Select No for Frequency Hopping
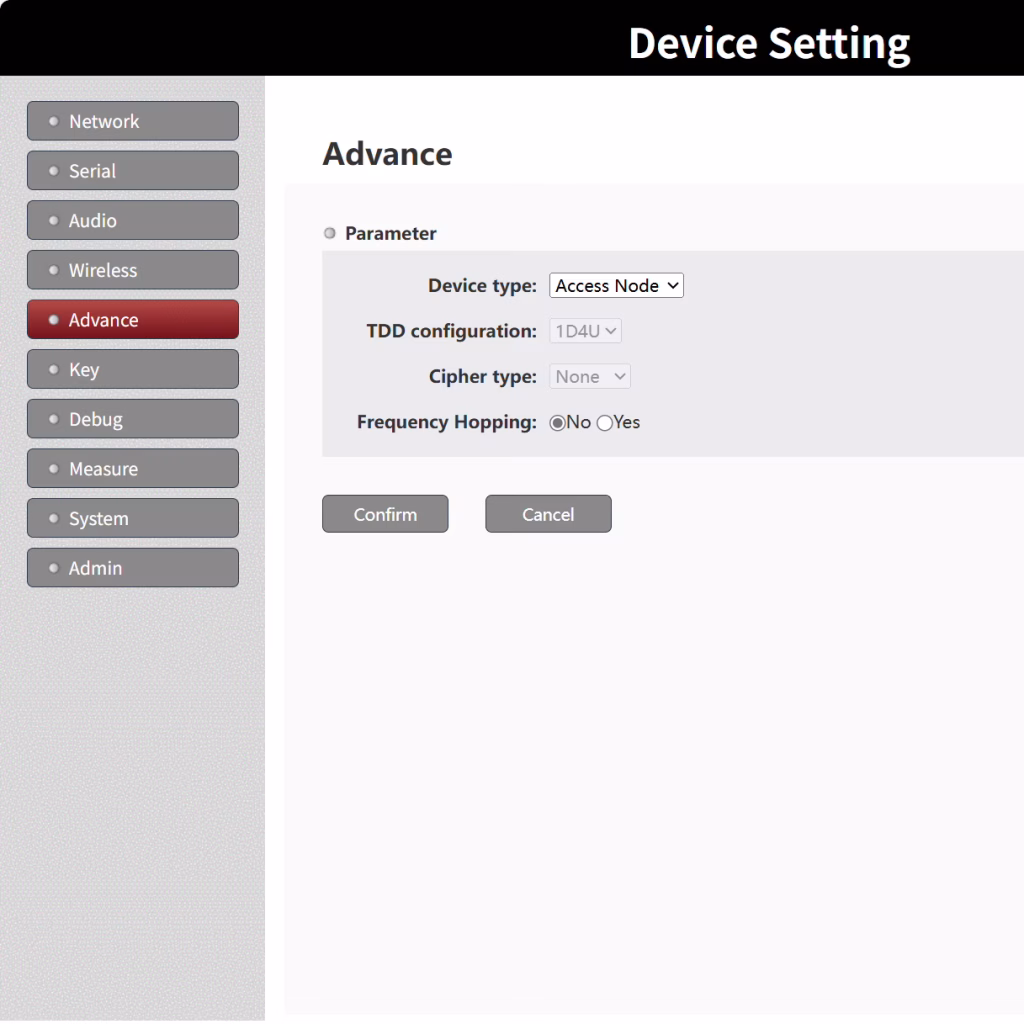 click(x=557, y=423)
